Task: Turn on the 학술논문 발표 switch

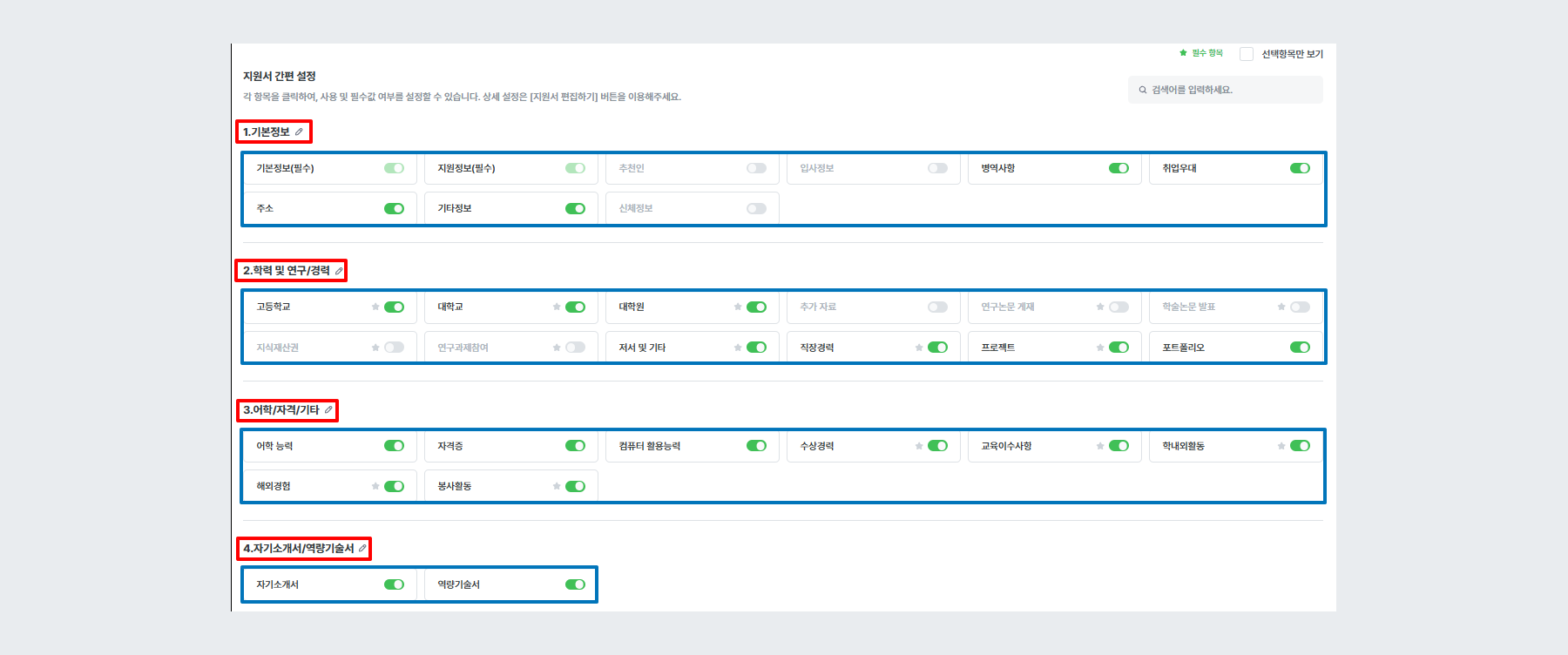Action: (x=1301, y=307)
